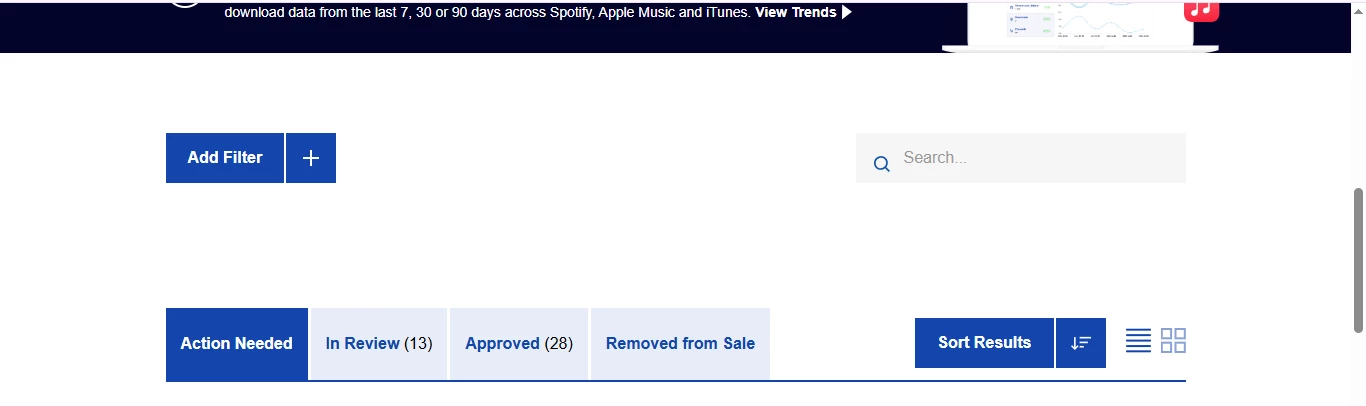Switch to grid view layout icon
This screenshot has height=406, width=1366.
[1173, 341]
